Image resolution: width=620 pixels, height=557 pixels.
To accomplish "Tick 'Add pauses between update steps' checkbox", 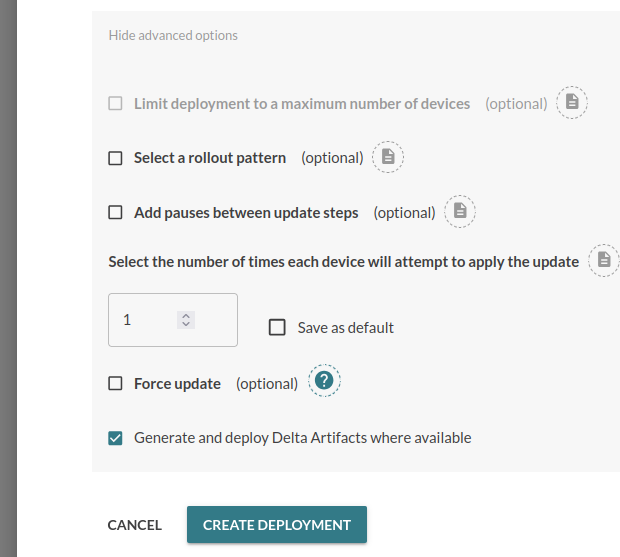I will 115,212.
